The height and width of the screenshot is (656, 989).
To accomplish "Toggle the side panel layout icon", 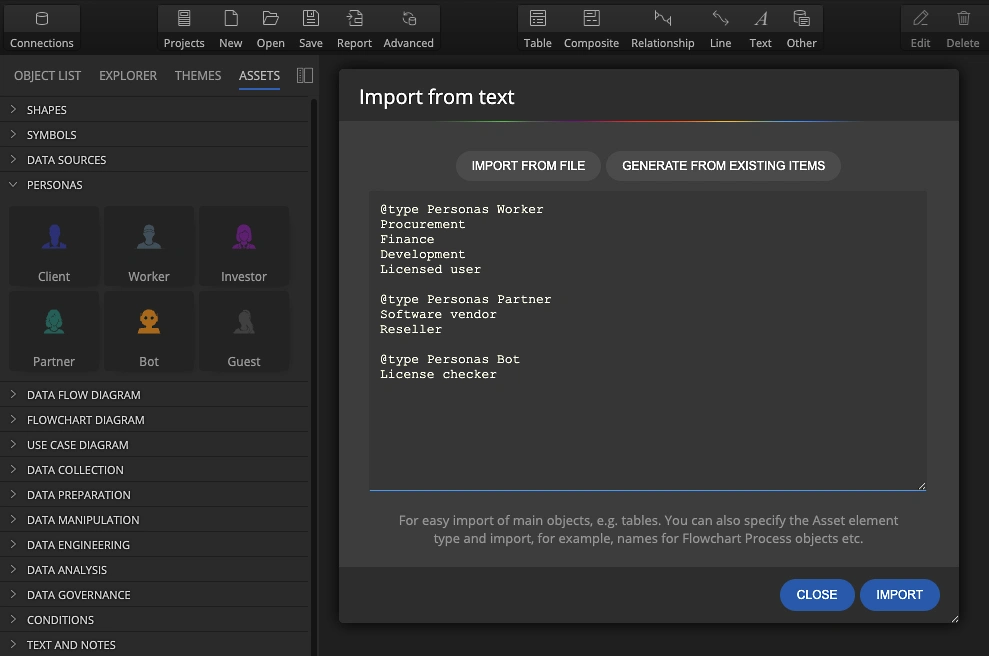I will [305, 76].
